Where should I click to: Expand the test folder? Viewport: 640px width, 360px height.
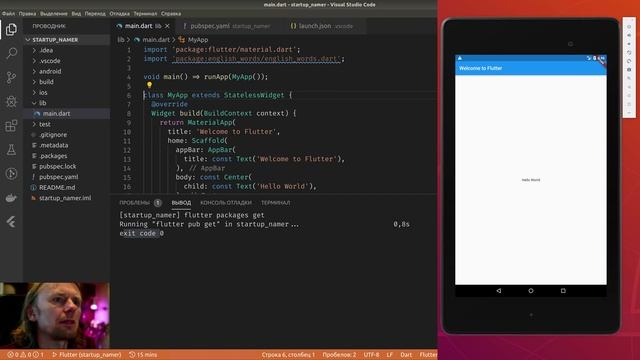tap(45, 124)
